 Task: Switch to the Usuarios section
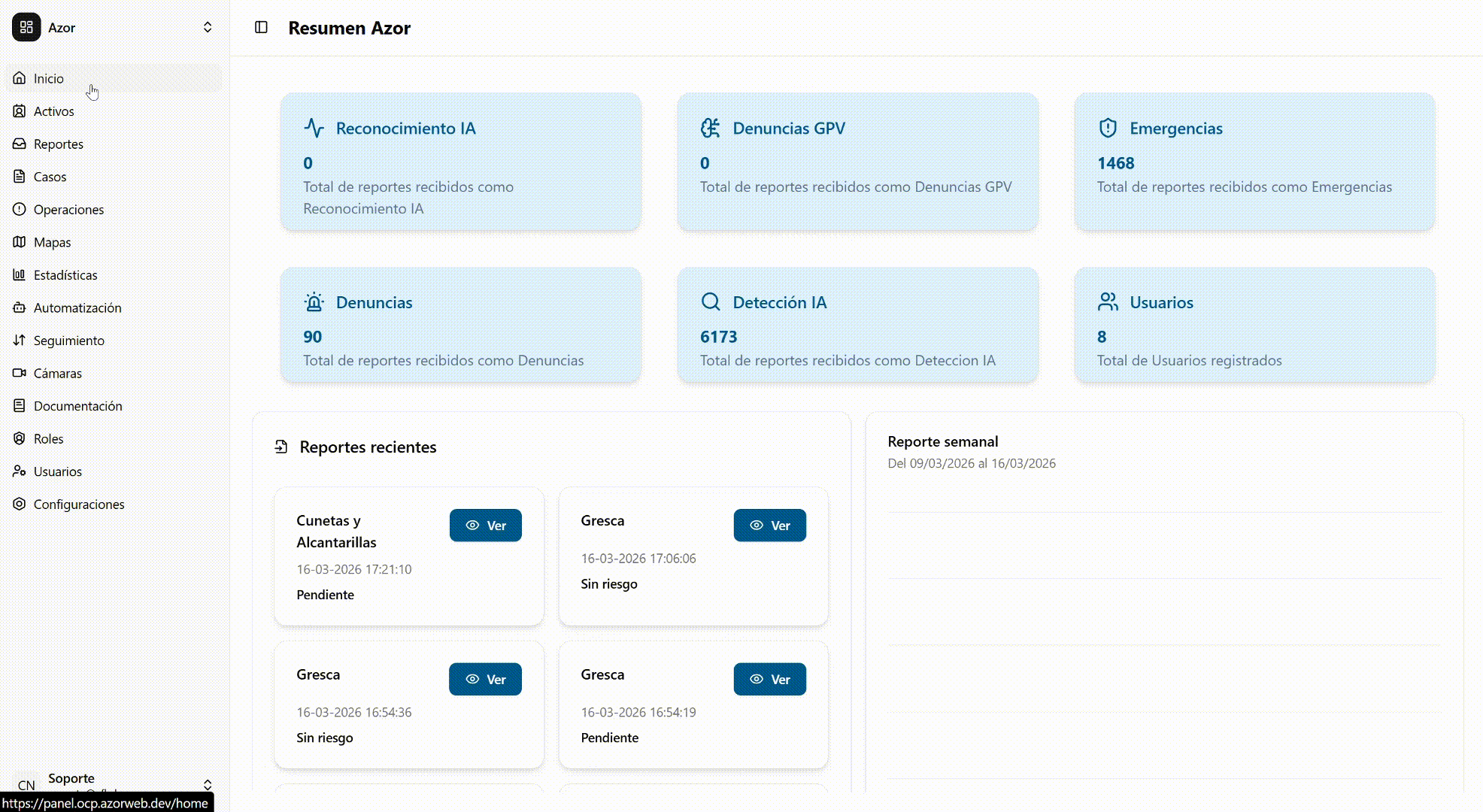(x=58, y=471)
